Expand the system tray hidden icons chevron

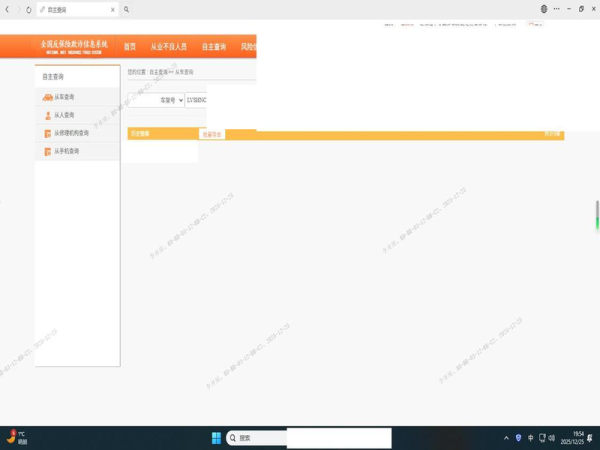point(506,438)
